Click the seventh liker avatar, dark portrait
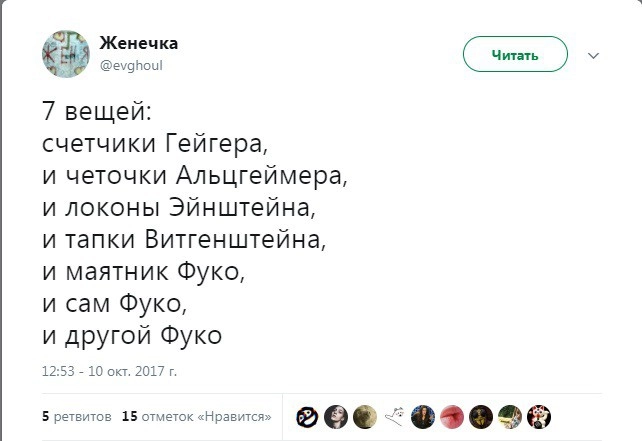 point(481,416)
